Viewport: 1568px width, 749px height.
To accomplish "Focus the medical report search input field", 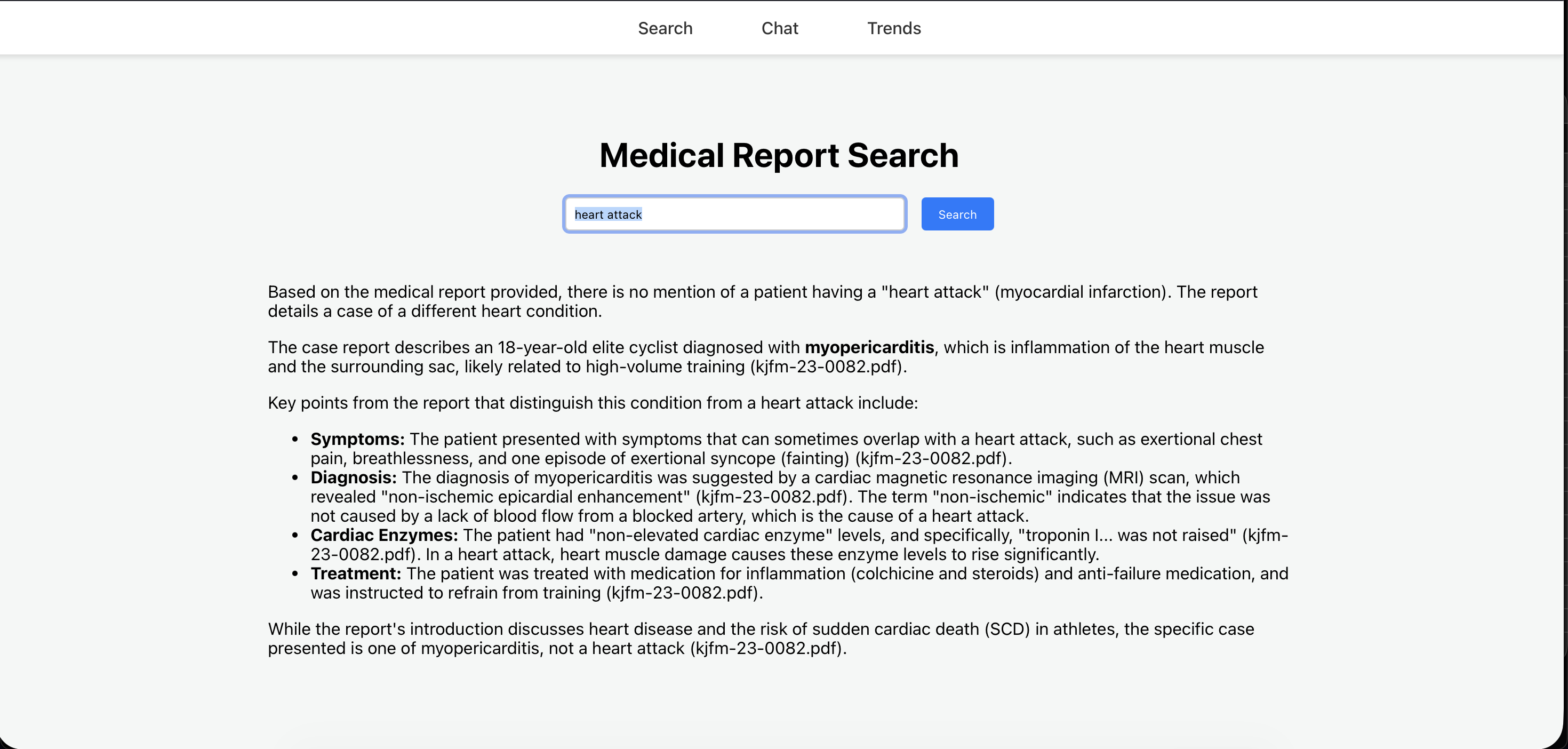I will pos(767,214).
